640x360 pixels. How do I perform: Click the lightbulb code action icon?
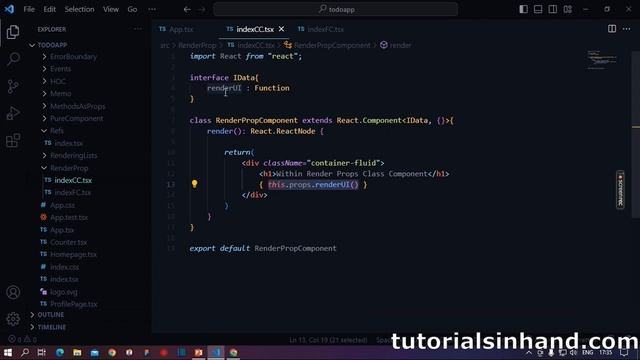click(x=195, y=184)
